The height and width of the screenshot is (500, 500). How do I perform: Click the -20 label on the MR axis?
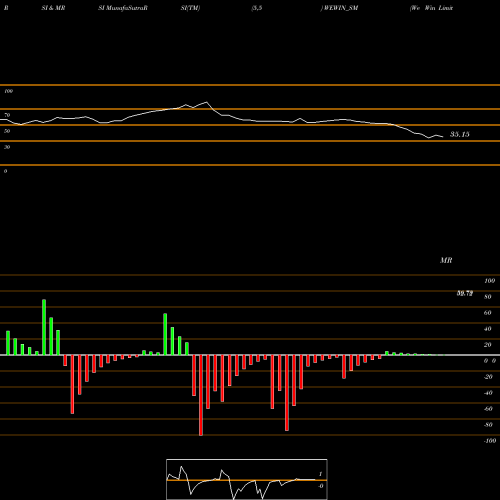point(488,377)
